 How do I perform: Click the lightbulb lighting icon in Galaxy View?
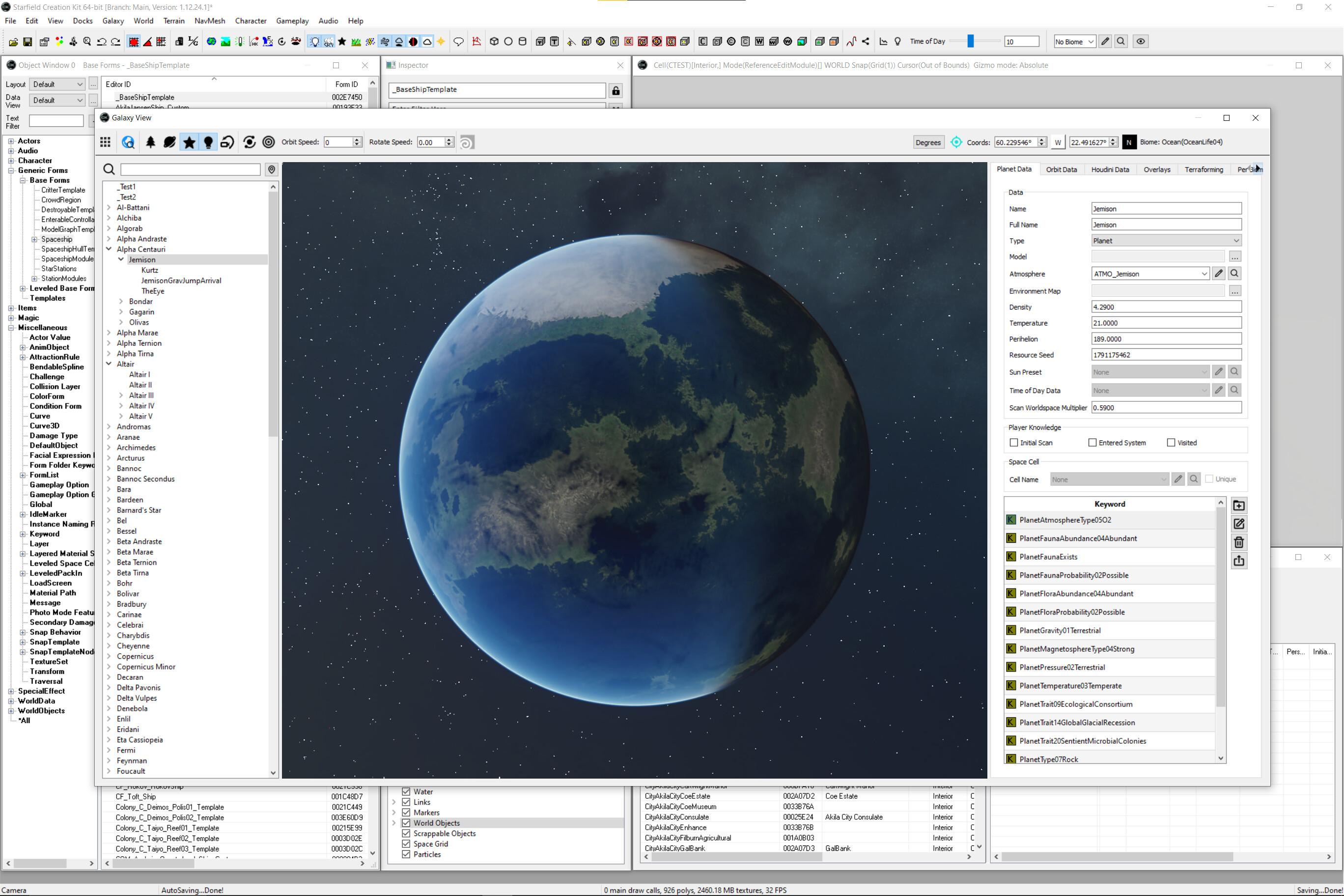click(208, 142)
